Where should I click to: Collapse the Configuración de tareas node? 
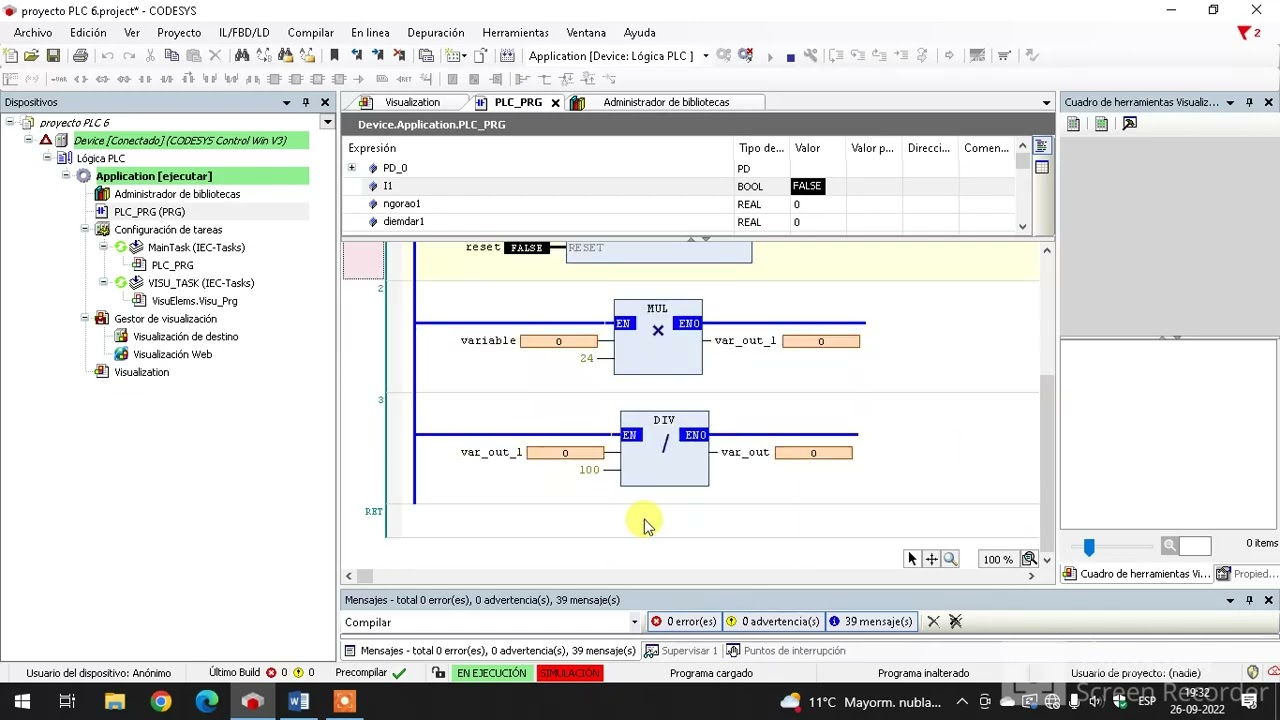[x=85, y=230]
